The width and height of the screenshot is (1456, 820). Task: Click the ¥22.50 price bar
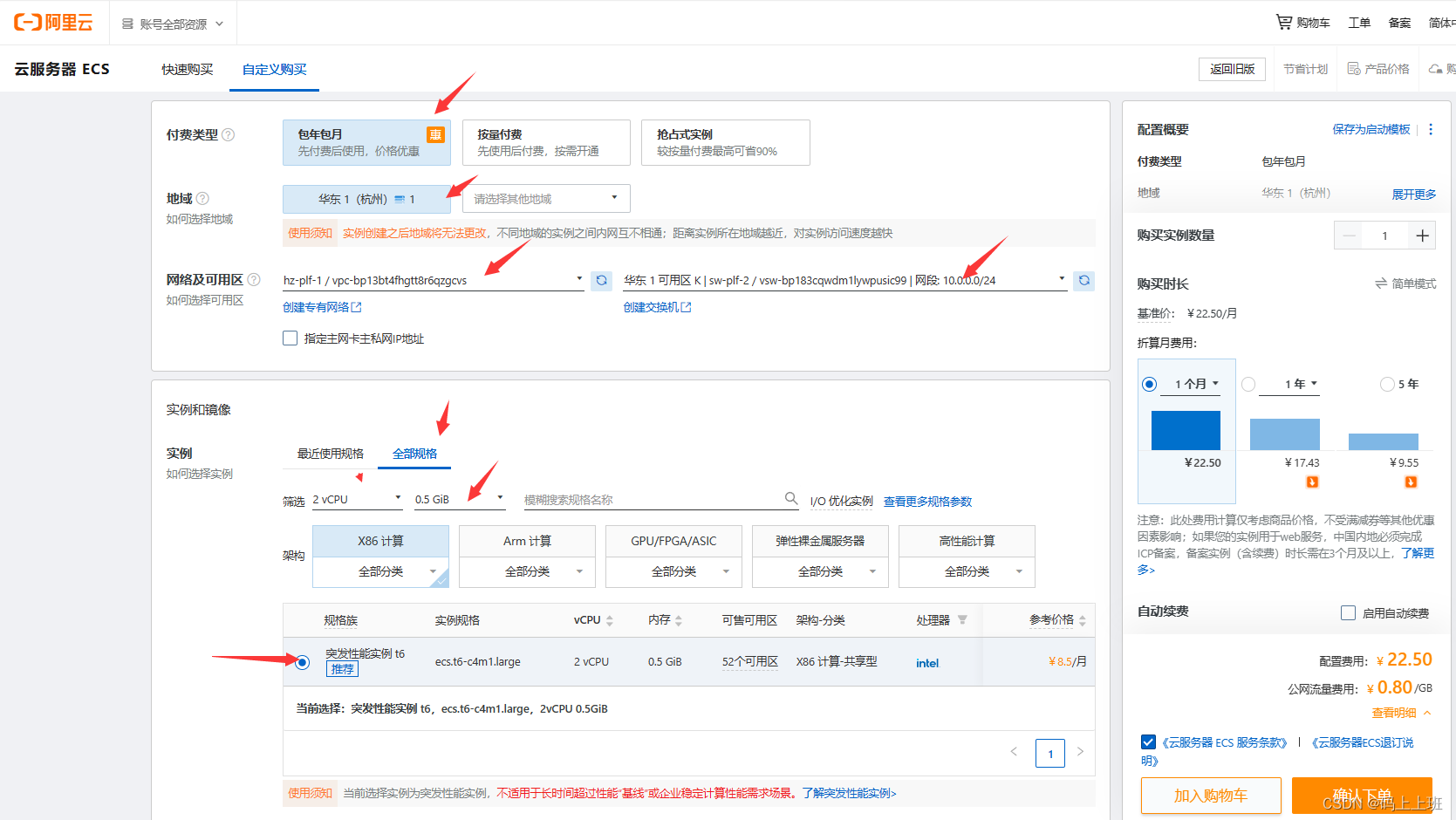[x=1186, y=431]
